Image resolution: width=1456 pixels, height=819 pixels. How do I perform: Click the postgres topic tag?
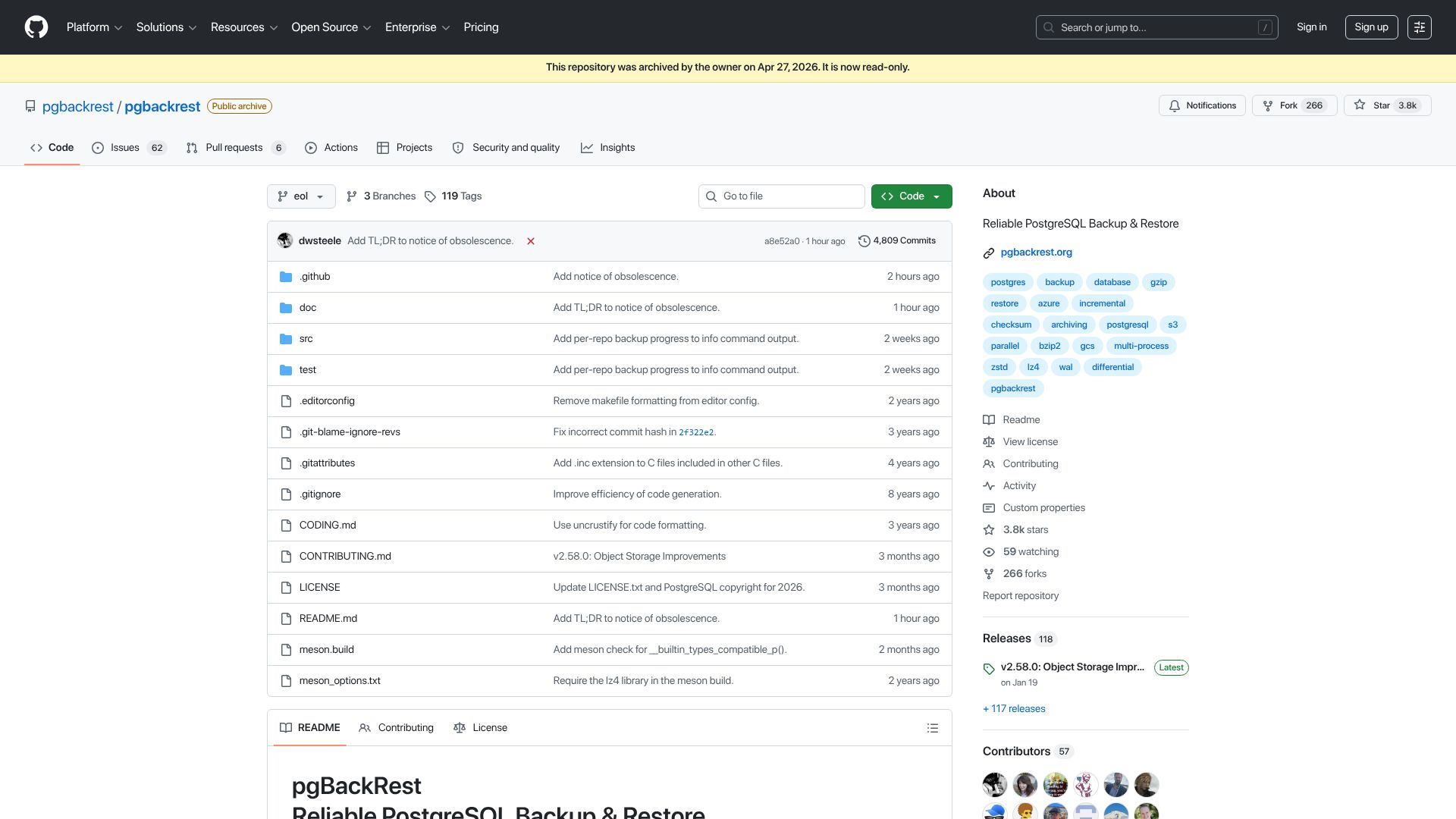coord(1008,282)
